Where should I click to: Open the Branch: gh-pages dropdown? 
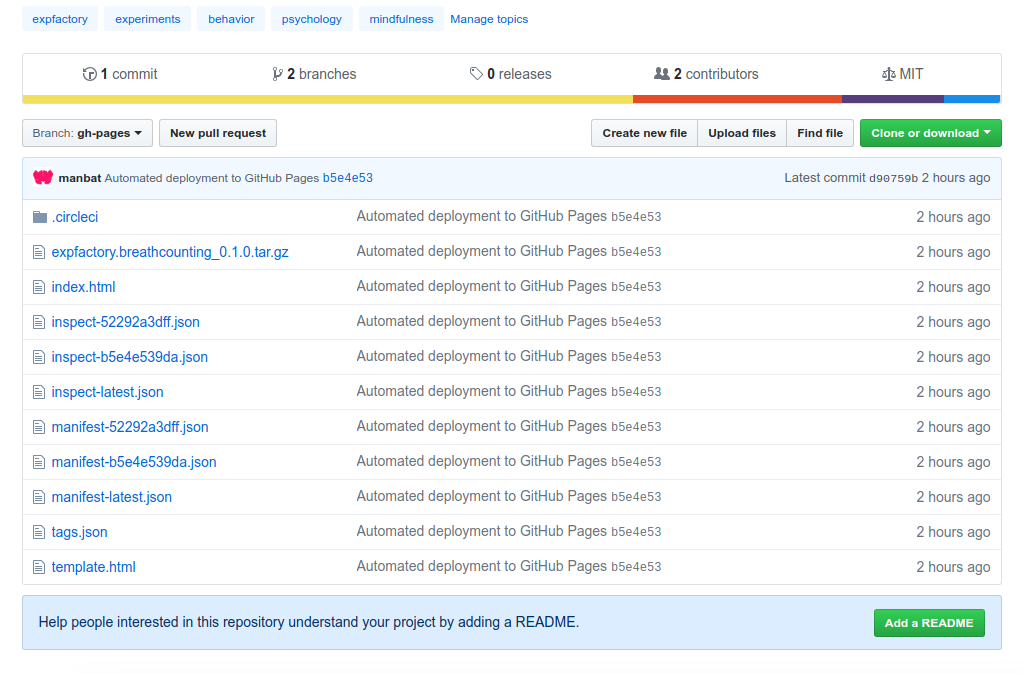87,133
